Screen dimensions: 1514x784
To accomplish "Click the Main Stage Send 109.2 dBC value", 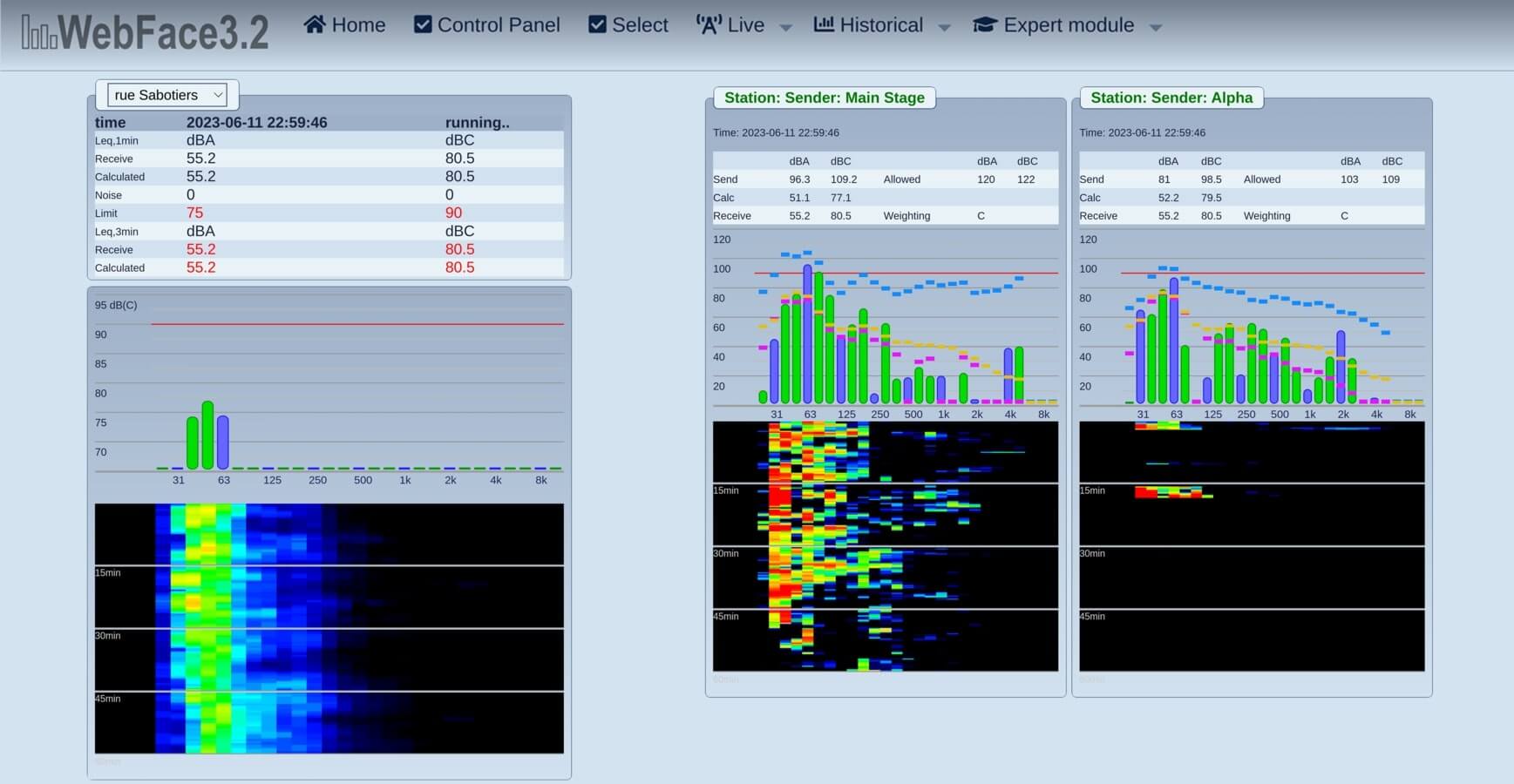I will click(844, 179).
